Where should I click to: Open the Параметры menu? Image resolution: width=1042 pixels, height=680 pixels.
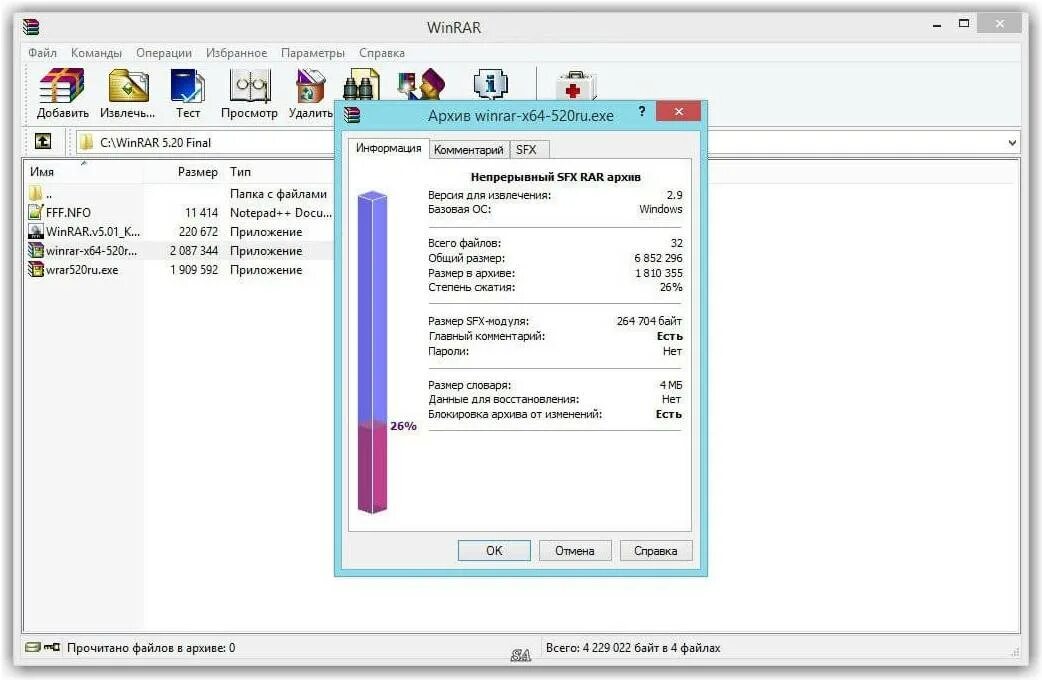(x=312, y=53)
